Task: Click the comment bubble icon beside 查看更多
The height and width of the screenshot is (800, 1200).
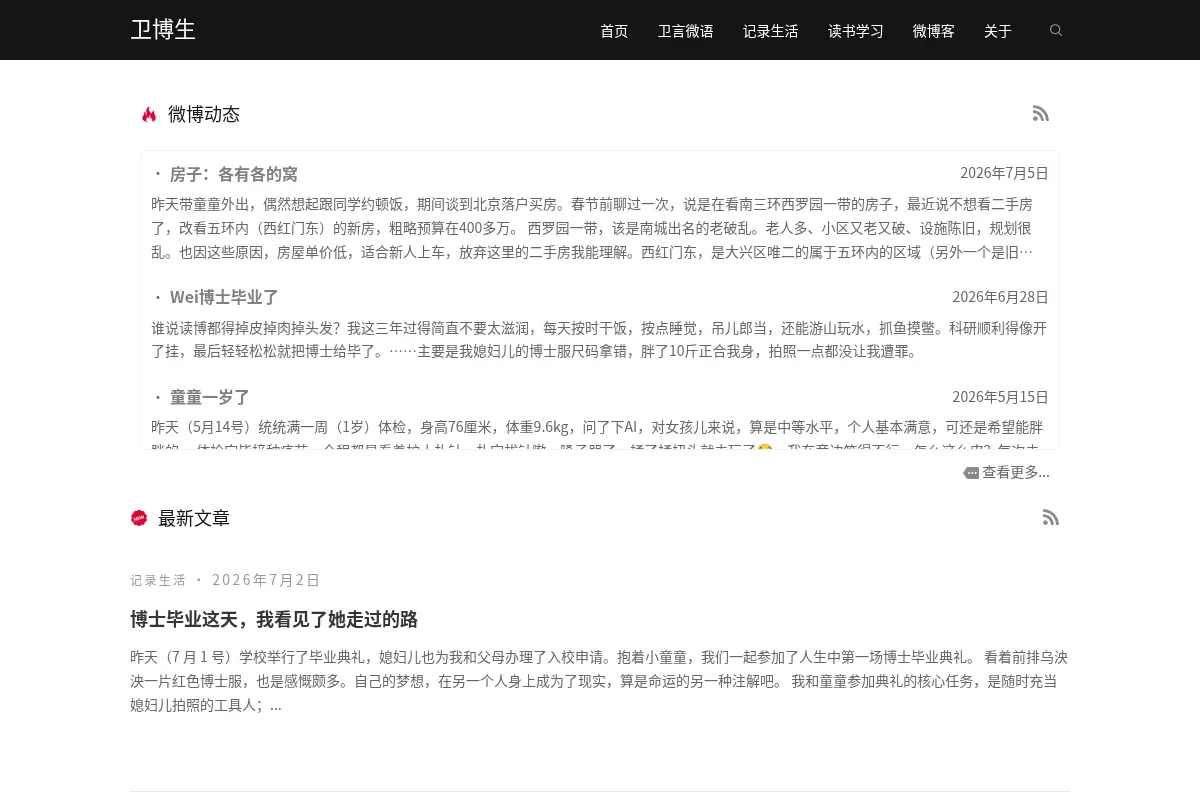Action: 971,473
